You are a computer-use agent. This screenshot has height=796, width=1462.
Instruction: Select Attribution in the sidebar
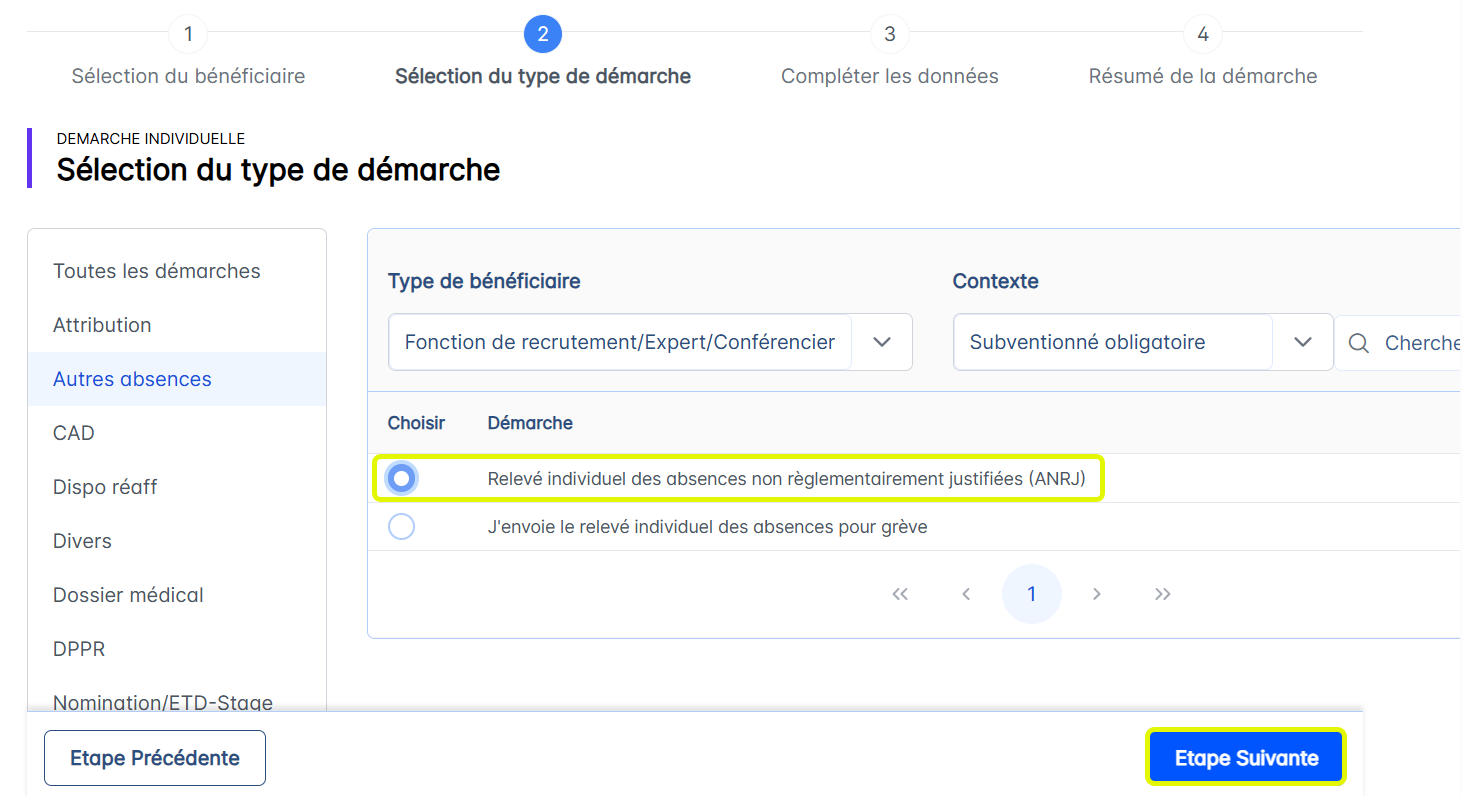click(102, 325)
